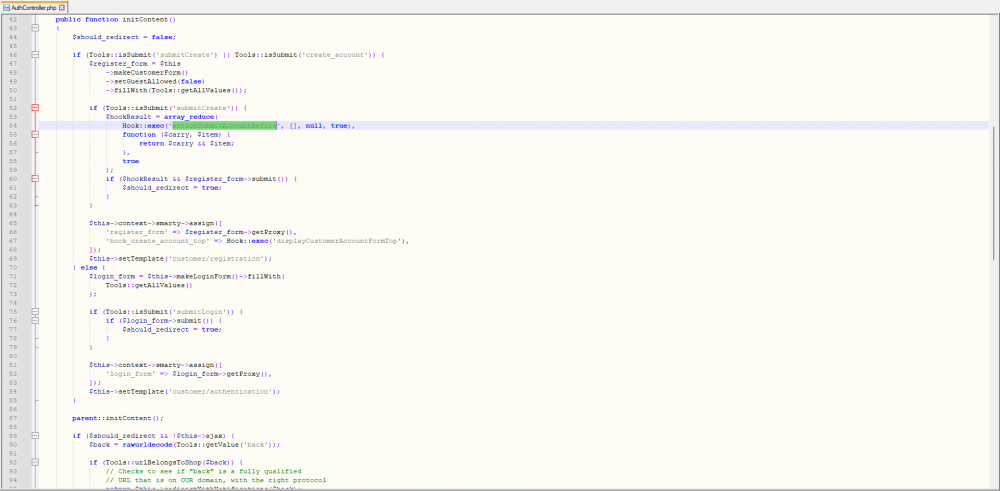Viewport: 1000px width, 491px height.
Task: Collapse the fold marker at line 43
Action: [33, 28]
